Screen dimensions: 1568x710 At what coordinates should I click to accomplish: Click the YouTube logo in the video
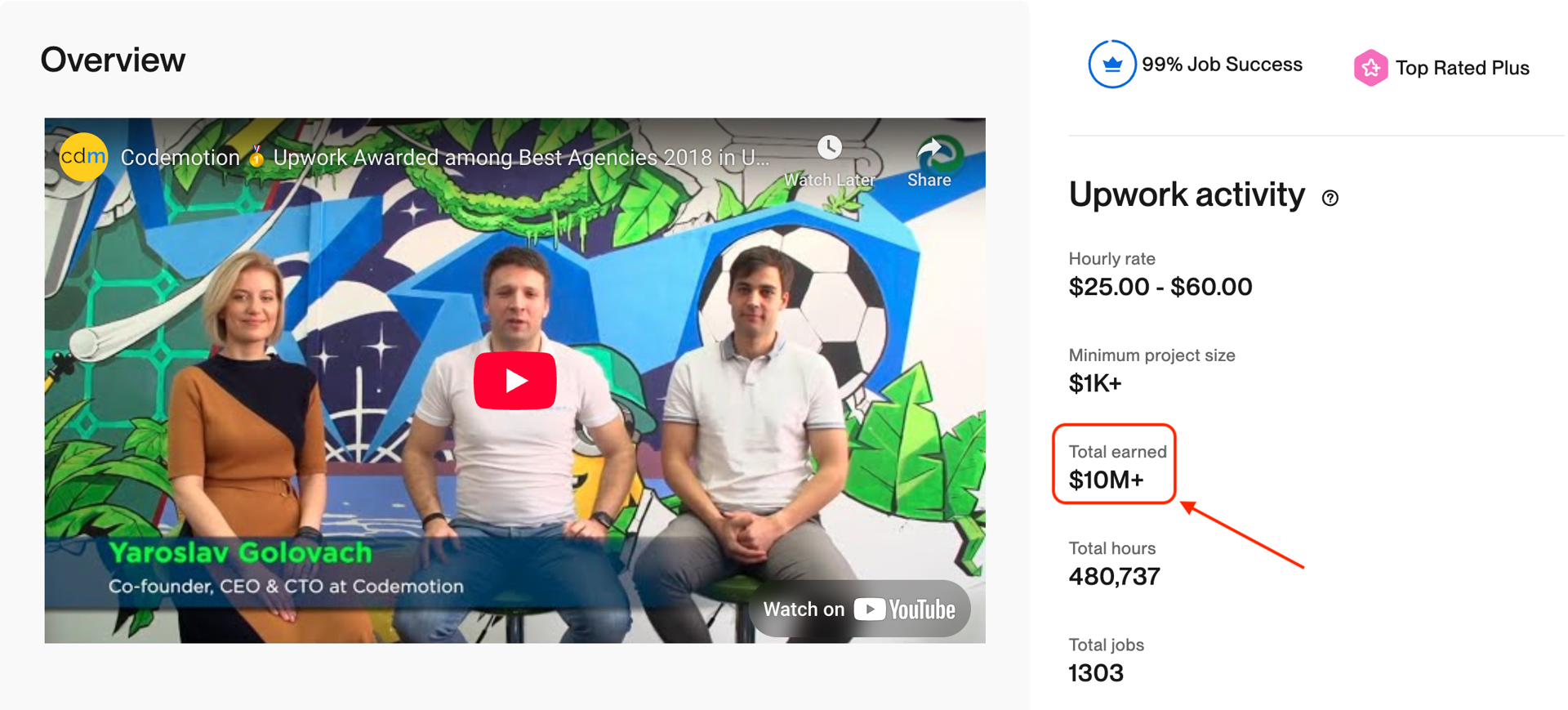905,610
